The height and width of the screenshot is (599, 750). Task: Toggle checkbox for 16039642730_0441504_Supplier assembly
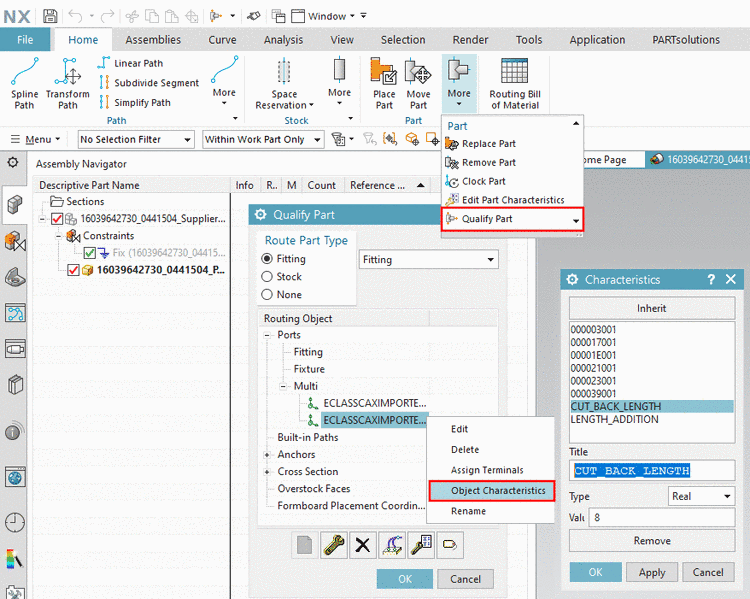point(57,219)
